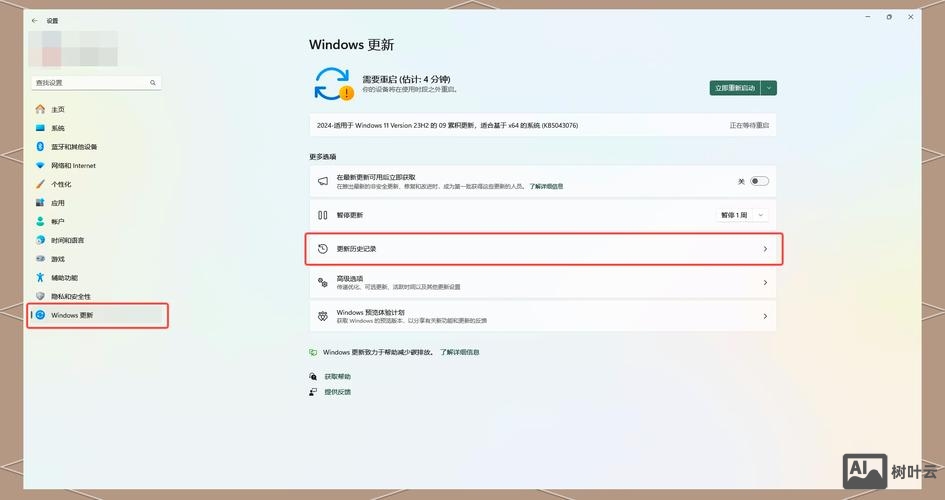
Task: Click 正在等待重启 status text
Action: [x=749, y=125]
